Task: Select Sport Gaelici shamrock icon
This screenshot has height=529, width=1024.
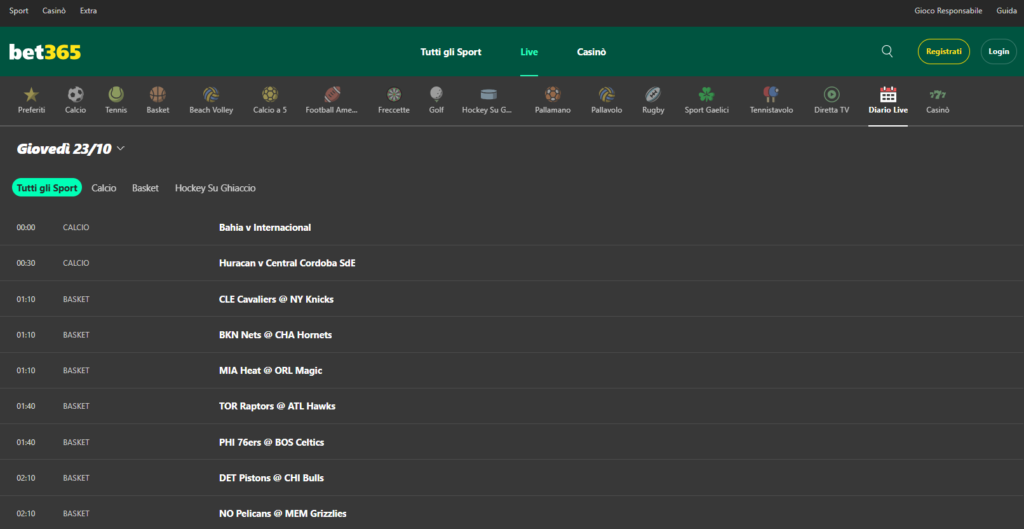Action: [706, 95]
